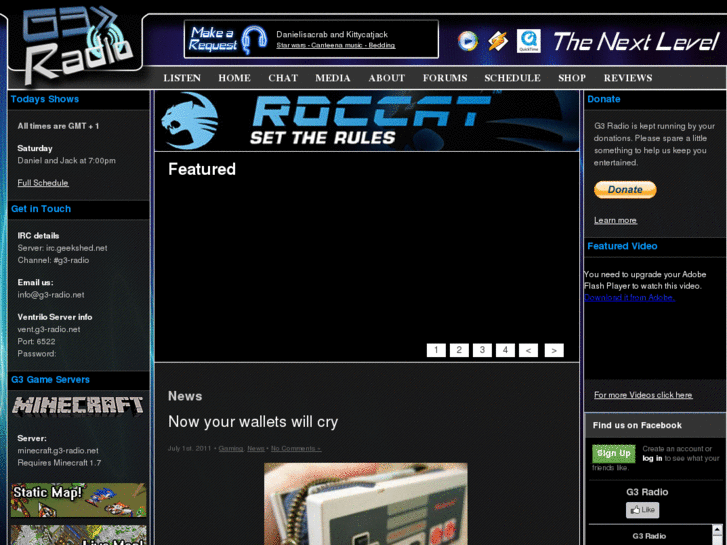
Task: Click the Facebook Like thumbs-up button
Action: click(x=642, y=510)
